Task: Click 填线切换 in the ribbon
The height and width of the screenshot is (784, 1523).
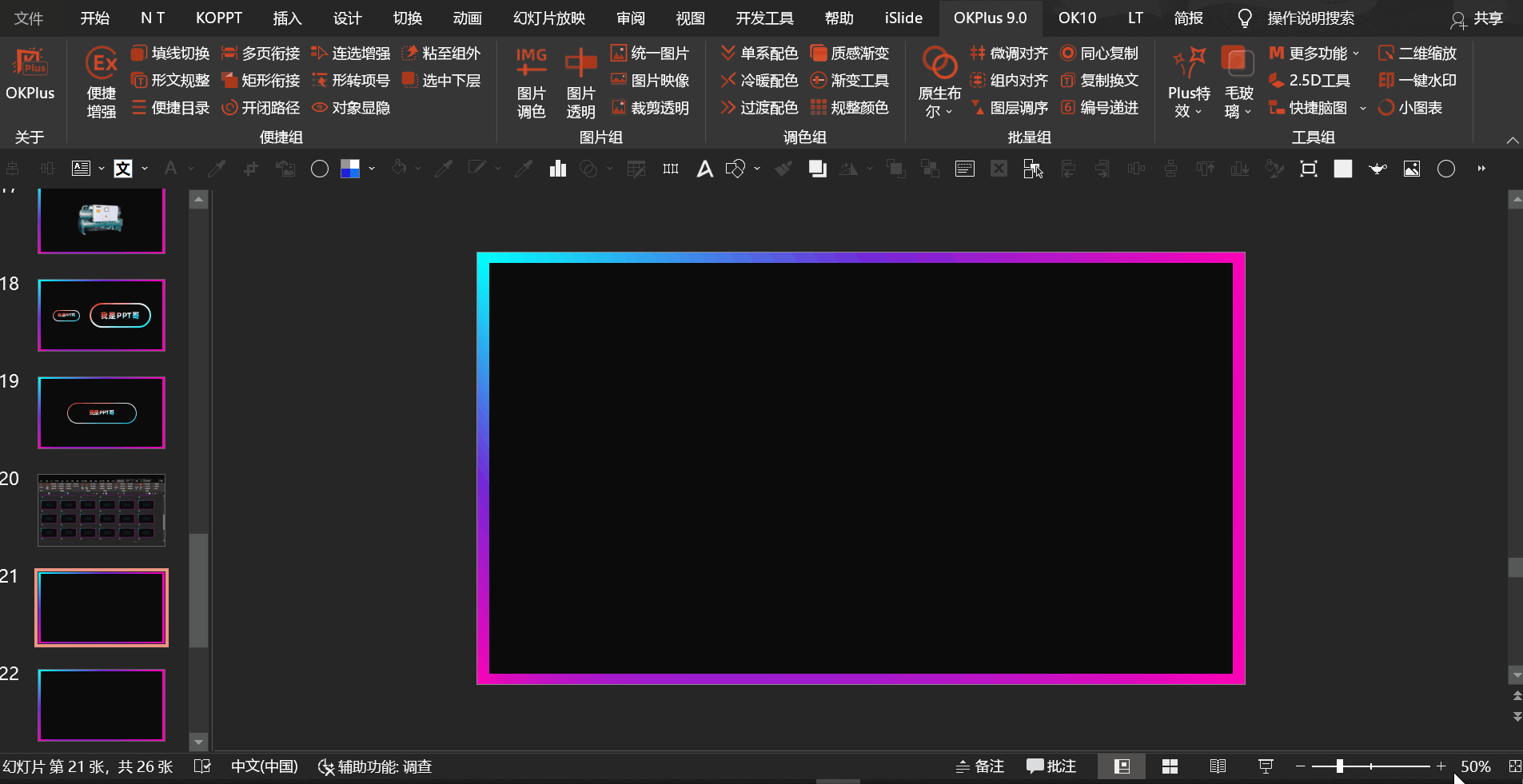Action: [x=170, y=54]
